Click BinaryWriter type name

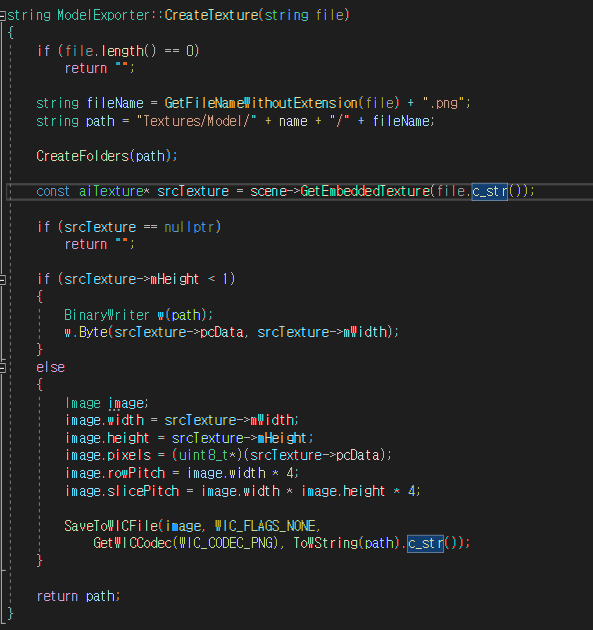pos(107,315)
